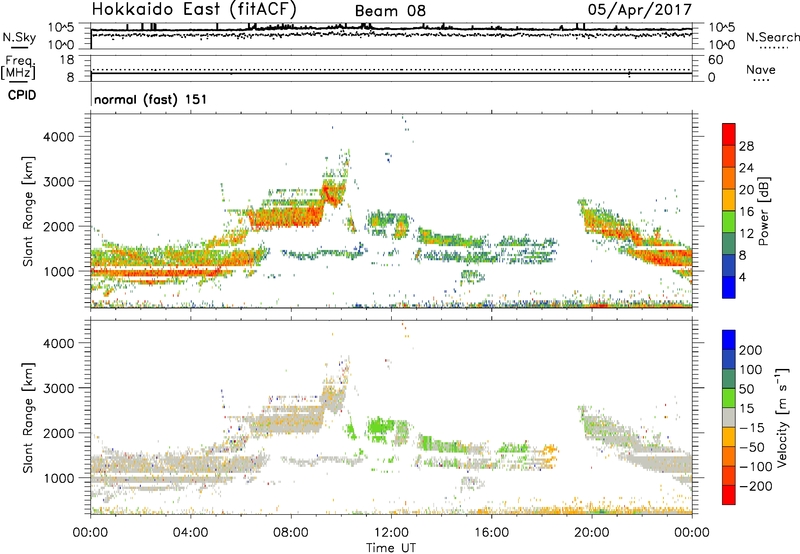Click the "-50" label on the velocity colorbar
The height and width of the screenshot is (554, 800).
pyautogui.click(x=752, y=447)
